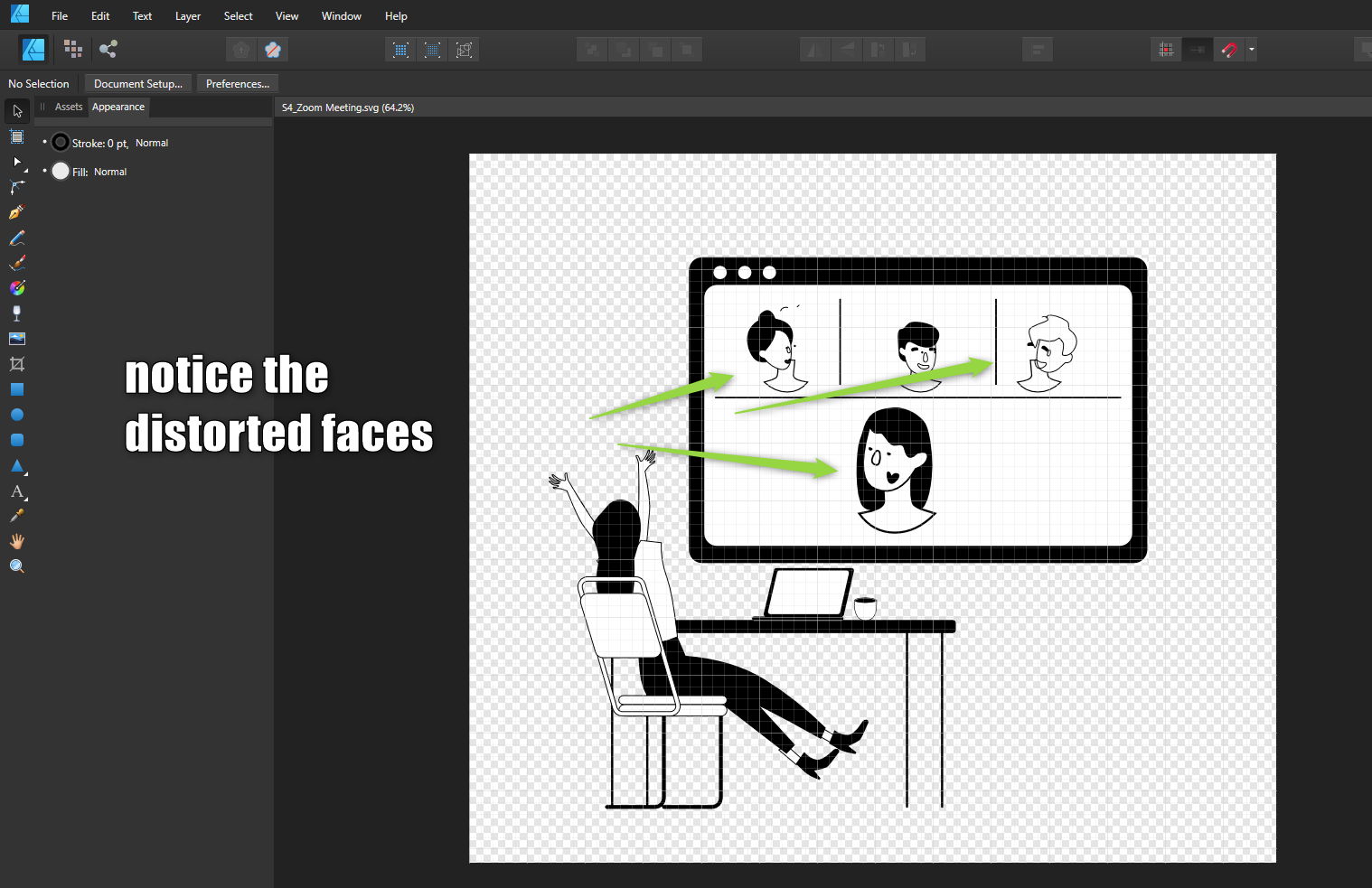
Task: Open the Fill tool
Action: pos(16,287)
